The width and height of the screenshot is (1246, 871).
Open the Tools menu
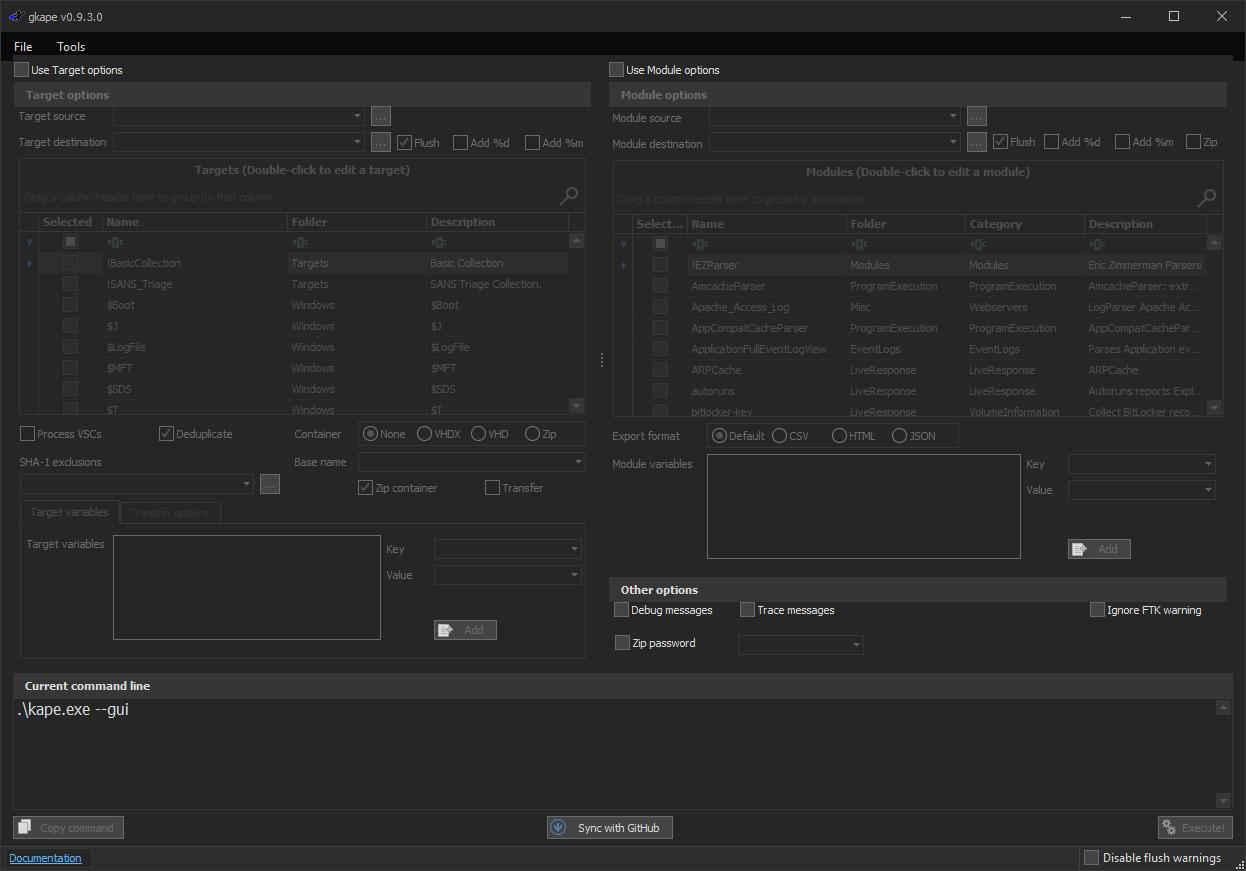(71, 47)
